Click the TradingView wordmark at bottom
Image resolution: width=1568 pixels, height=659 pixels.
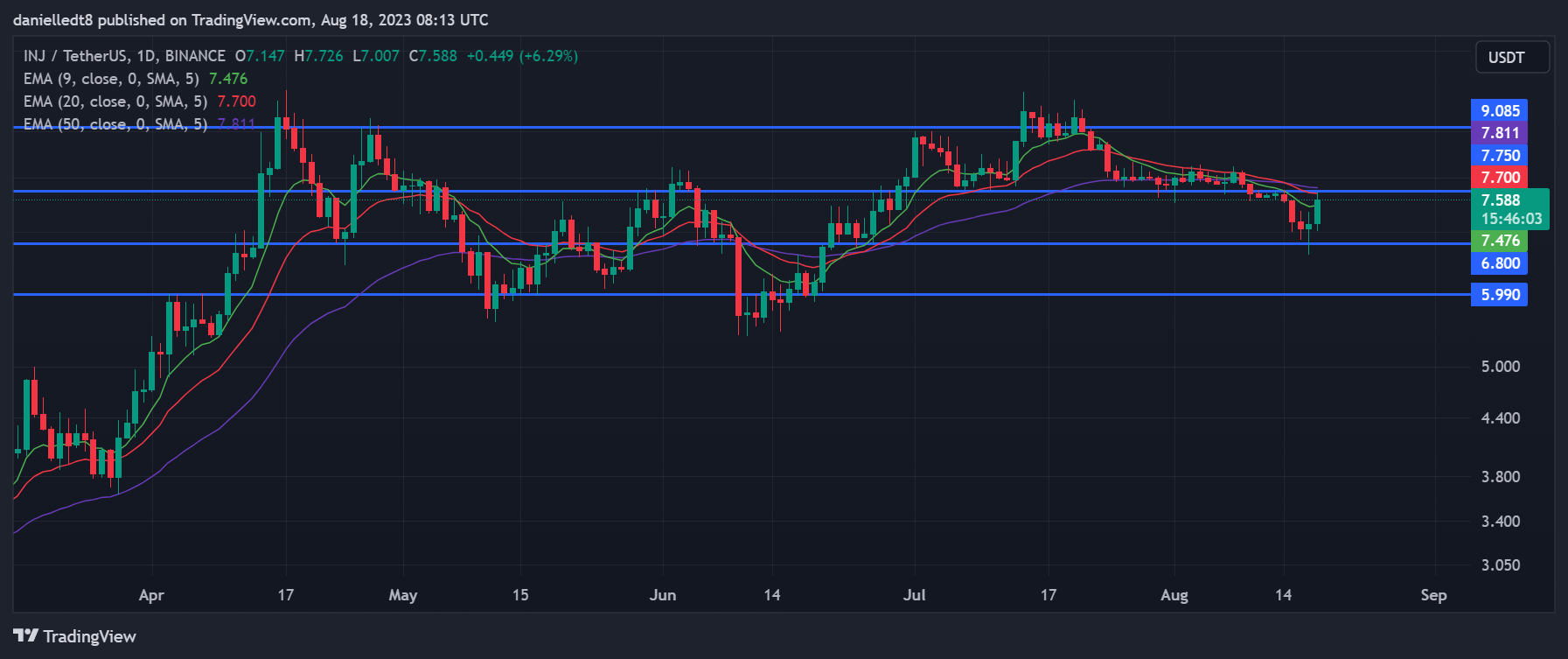pyautogui.click(x=90, y=636)
